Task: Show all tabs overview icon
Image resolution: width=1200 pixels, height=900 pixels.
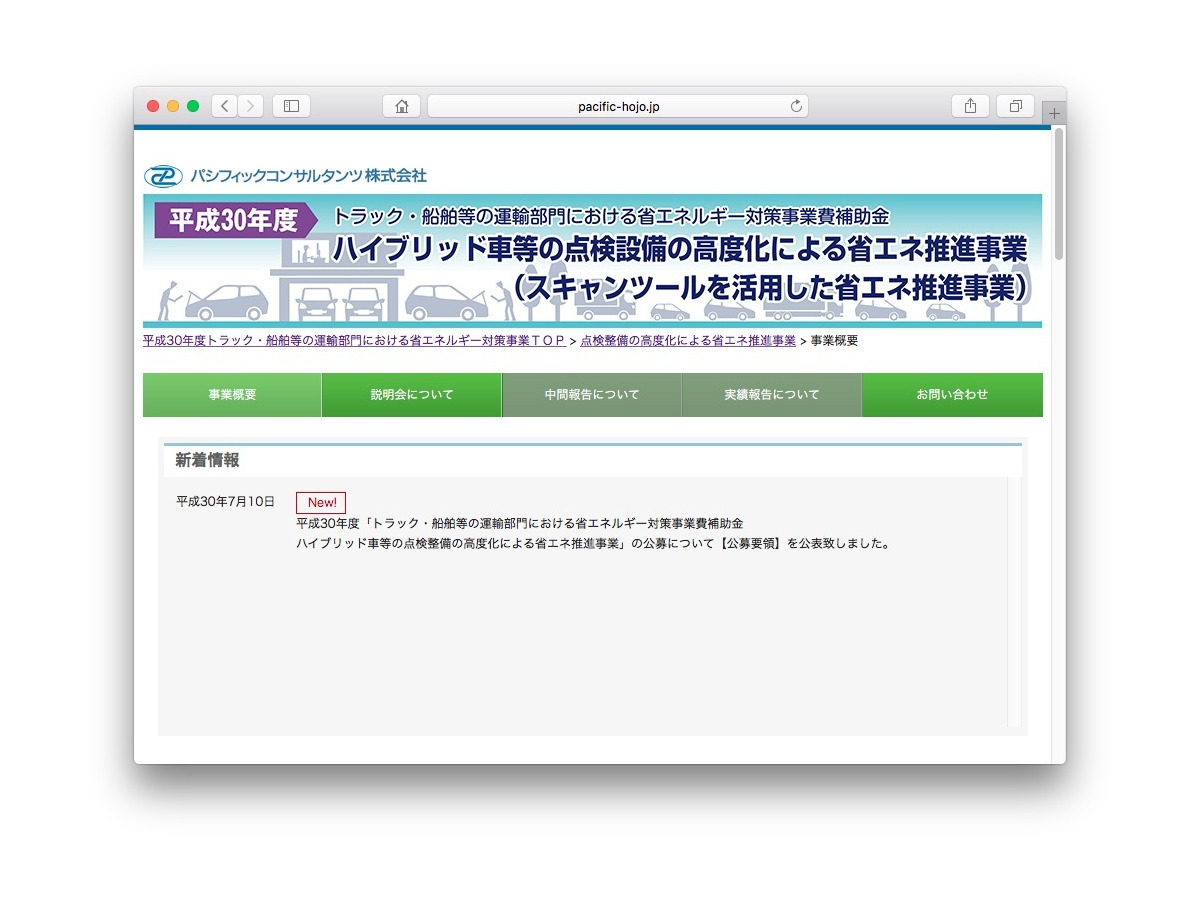Action: pyautogui.click(x=1015, y=106)
